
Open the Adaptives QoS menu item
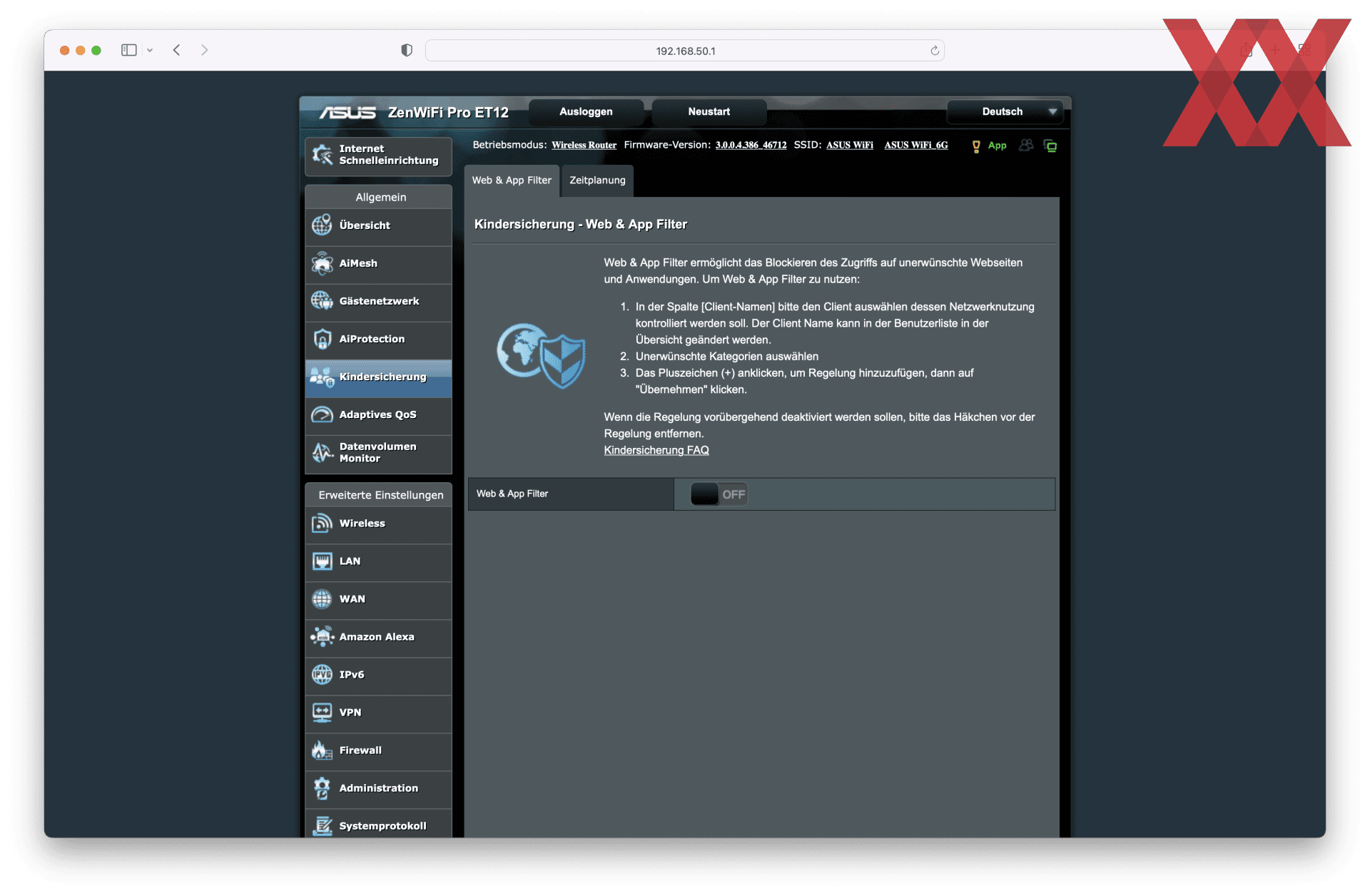point(378,415)
